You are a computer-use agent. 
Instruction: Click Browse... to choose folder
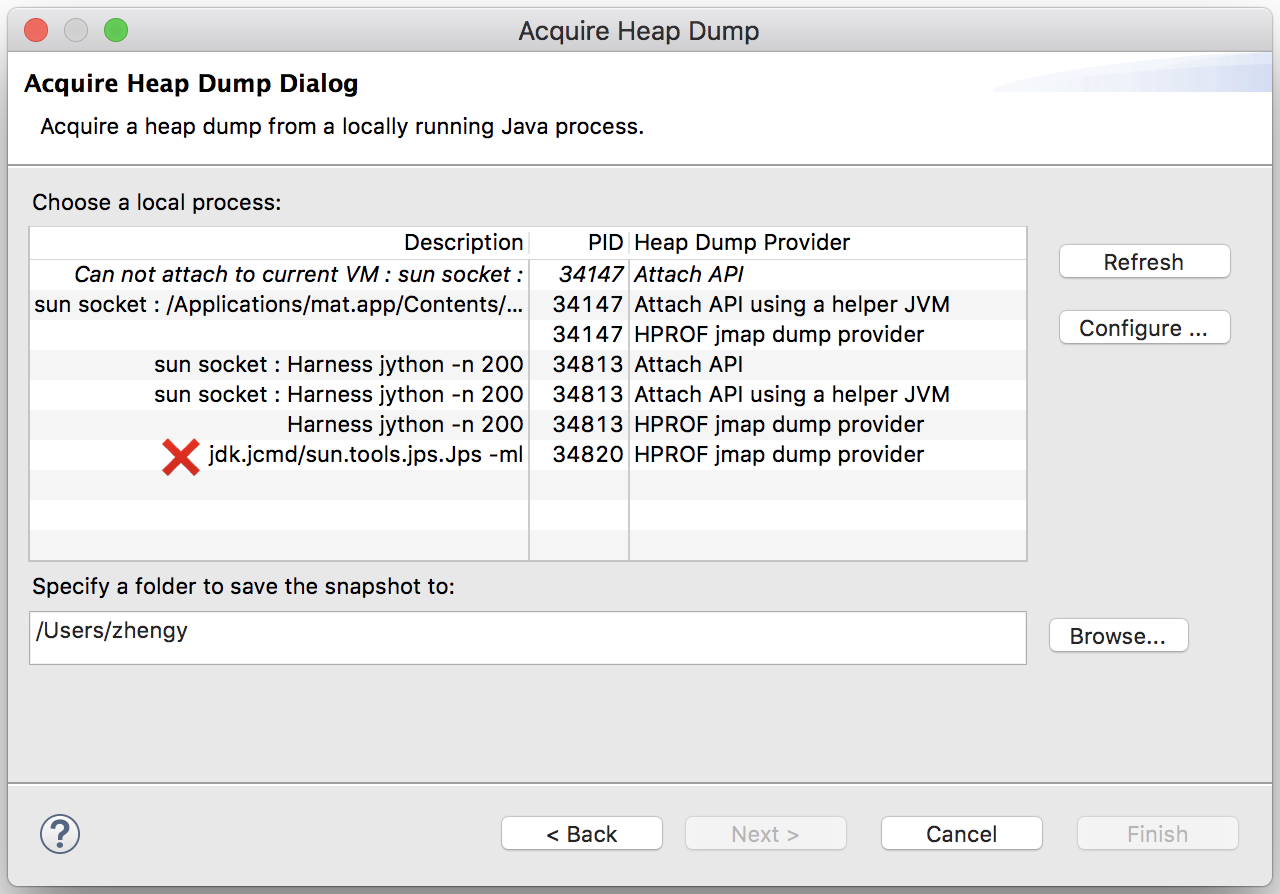(1118, 636)
